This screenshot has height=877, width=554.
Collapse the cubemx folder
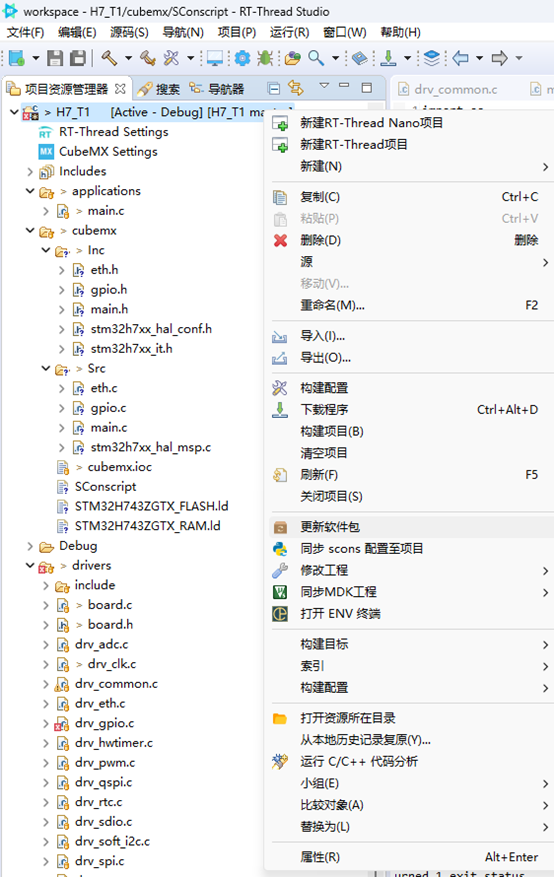(30, 230)
